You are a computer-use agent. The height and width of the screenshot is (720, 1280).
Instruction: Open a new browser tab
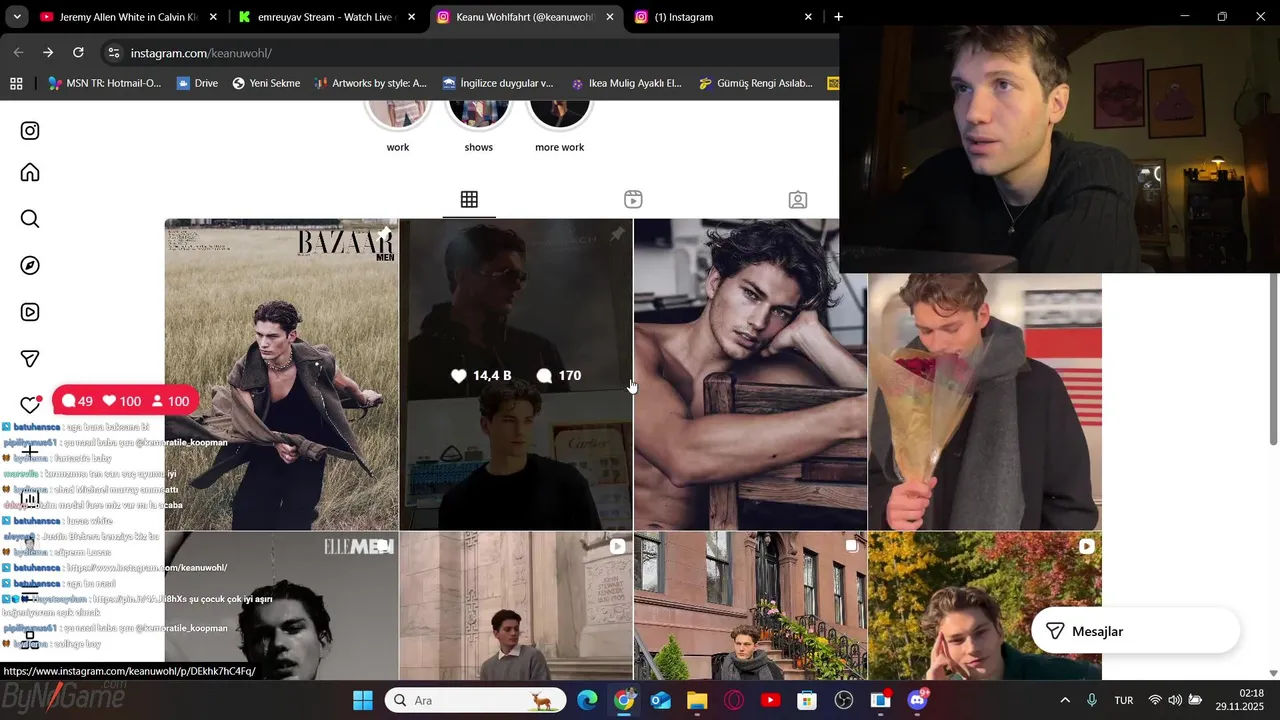[x=838, y=17]
